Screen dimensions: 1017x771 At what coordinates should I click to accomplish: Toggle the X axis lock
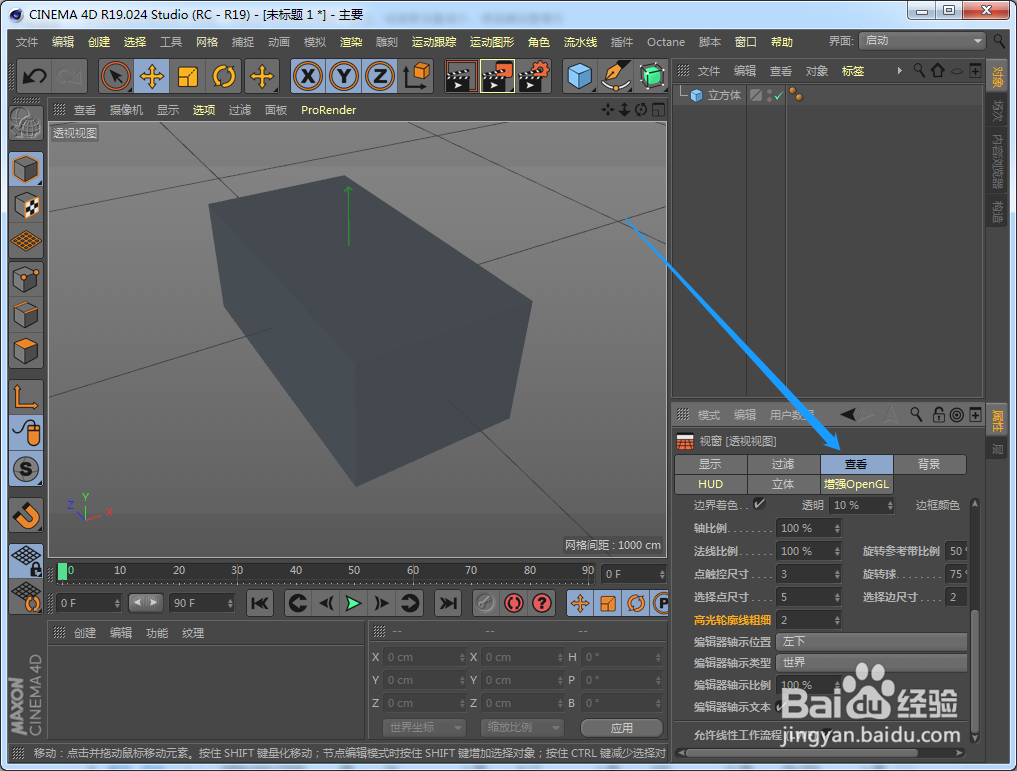click(x=308, y=77)
